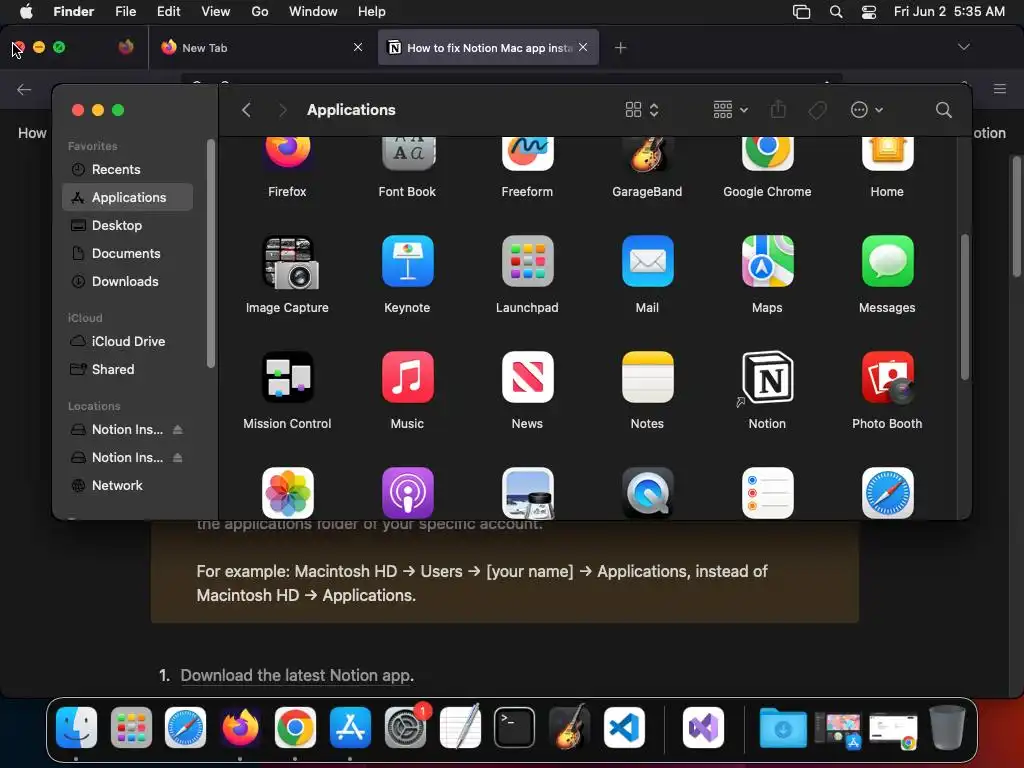Select the Preview app icon
The image size is (1024, 768).
pos(528,493)
